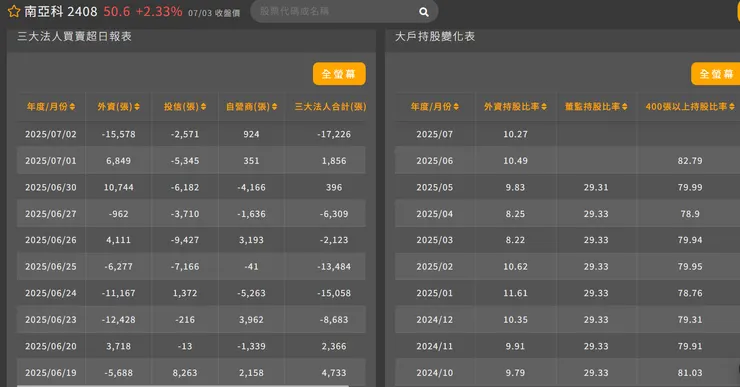Sort by 自營商(張) column
Screen dimensions: 740x387
251,107
